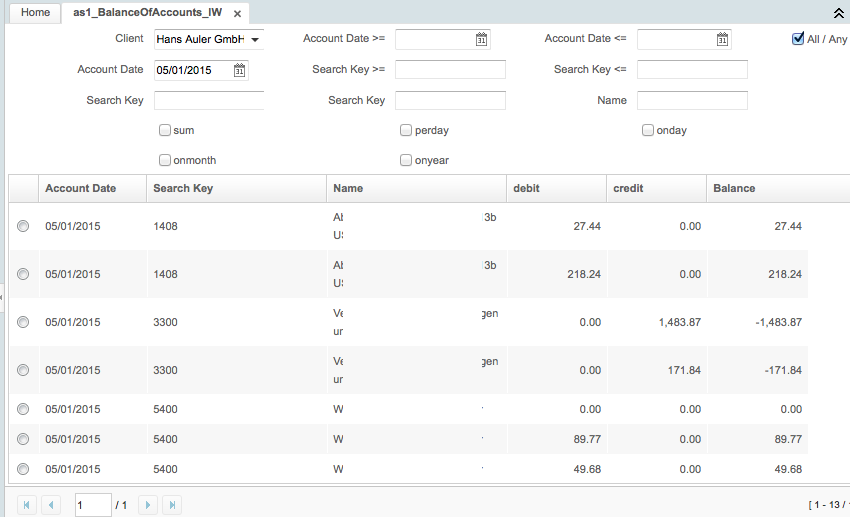
Task: Sort by the Search Key column header
Action: pos(182,188)
